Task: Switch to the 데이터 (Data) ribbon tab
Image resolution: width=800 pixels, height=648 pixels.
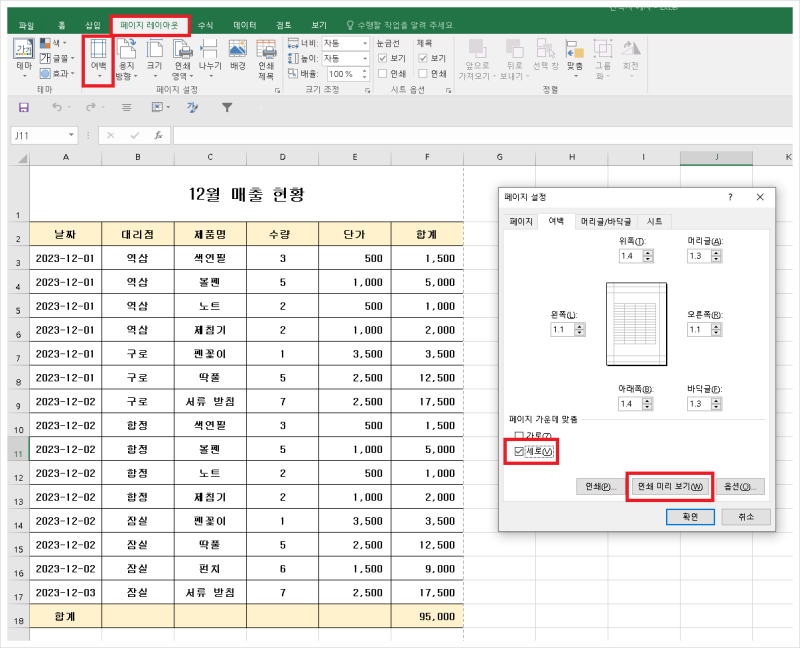Action: click(x=245, y=26)
